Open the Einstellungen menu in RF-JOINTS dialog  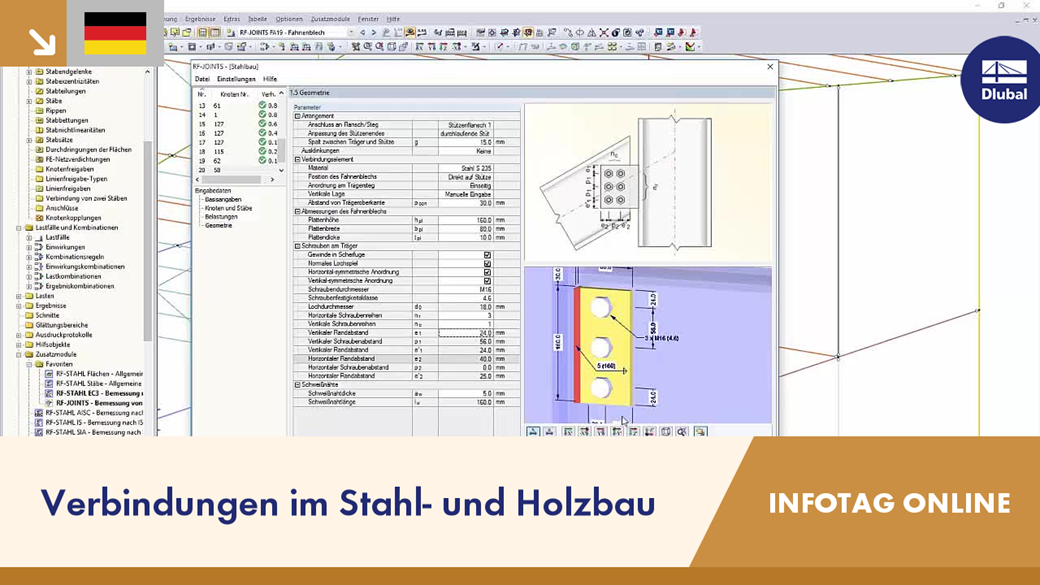(236, 79)
